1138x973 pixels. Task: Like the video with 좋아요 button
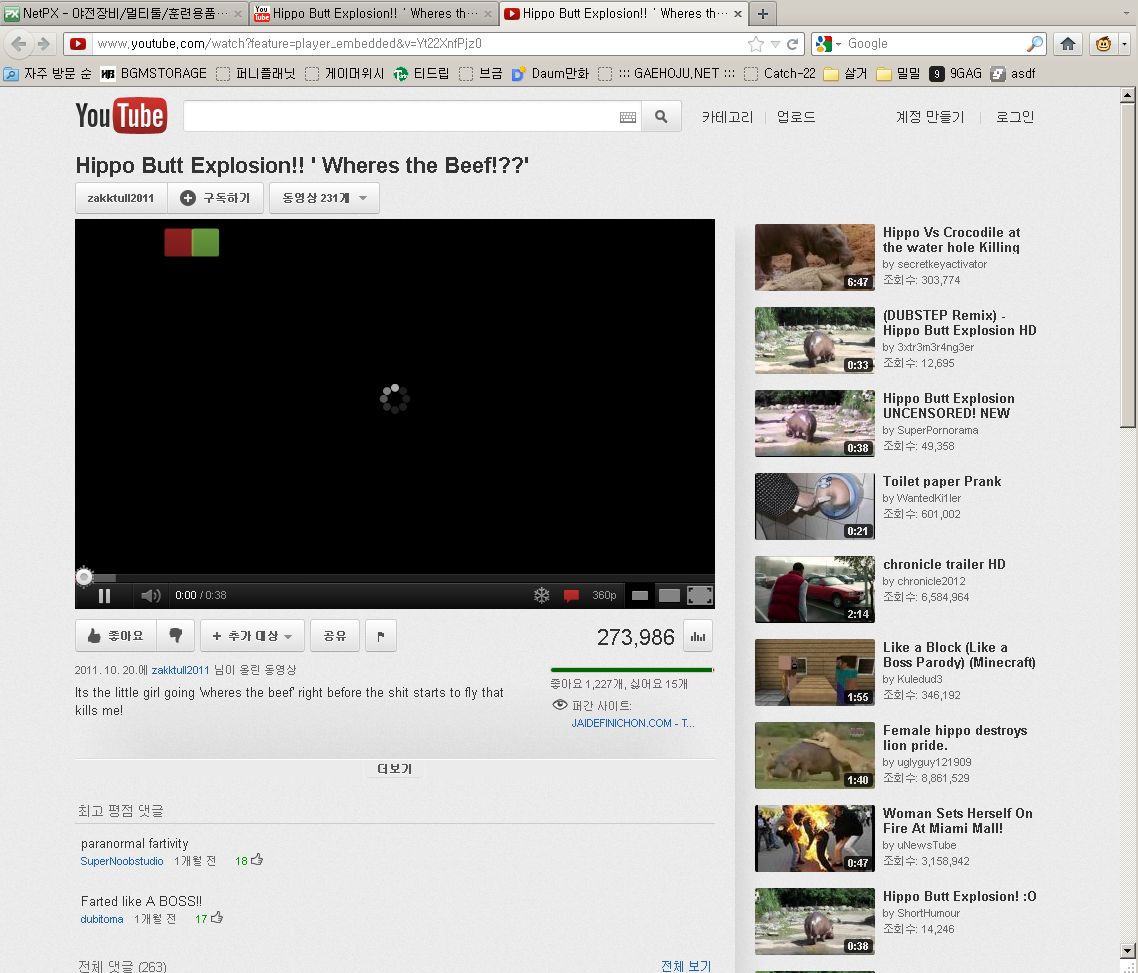(x=116, y=636)
